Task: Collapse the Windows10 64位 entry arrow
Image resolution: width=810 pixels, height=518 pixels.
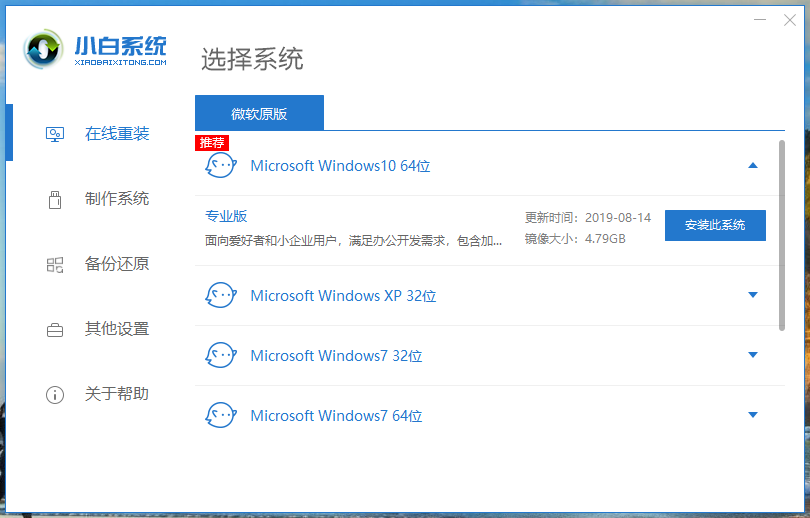Action: [753, 165]
